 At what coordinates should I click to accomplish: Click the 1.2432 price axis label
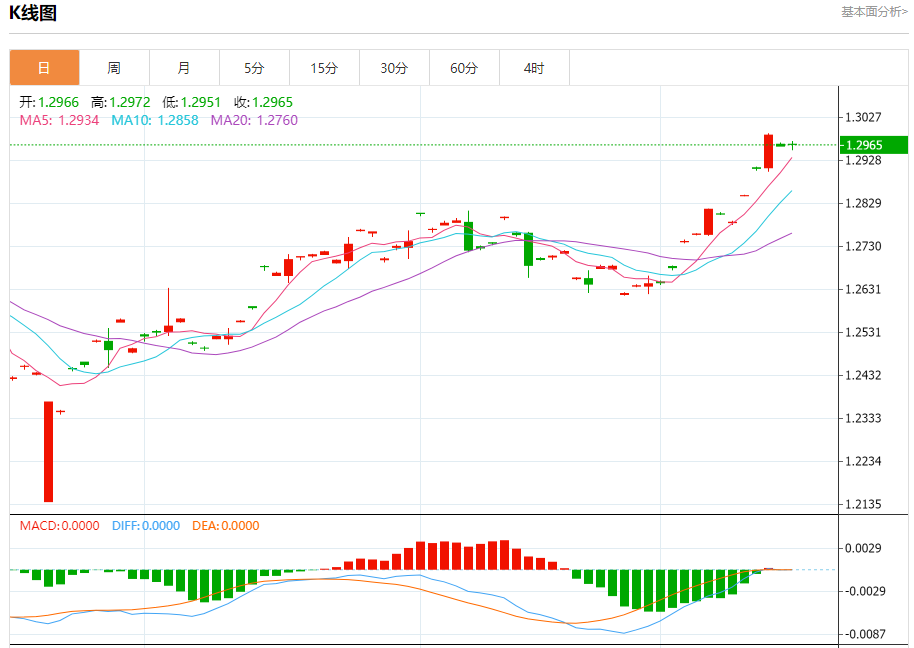click(863, 375)
